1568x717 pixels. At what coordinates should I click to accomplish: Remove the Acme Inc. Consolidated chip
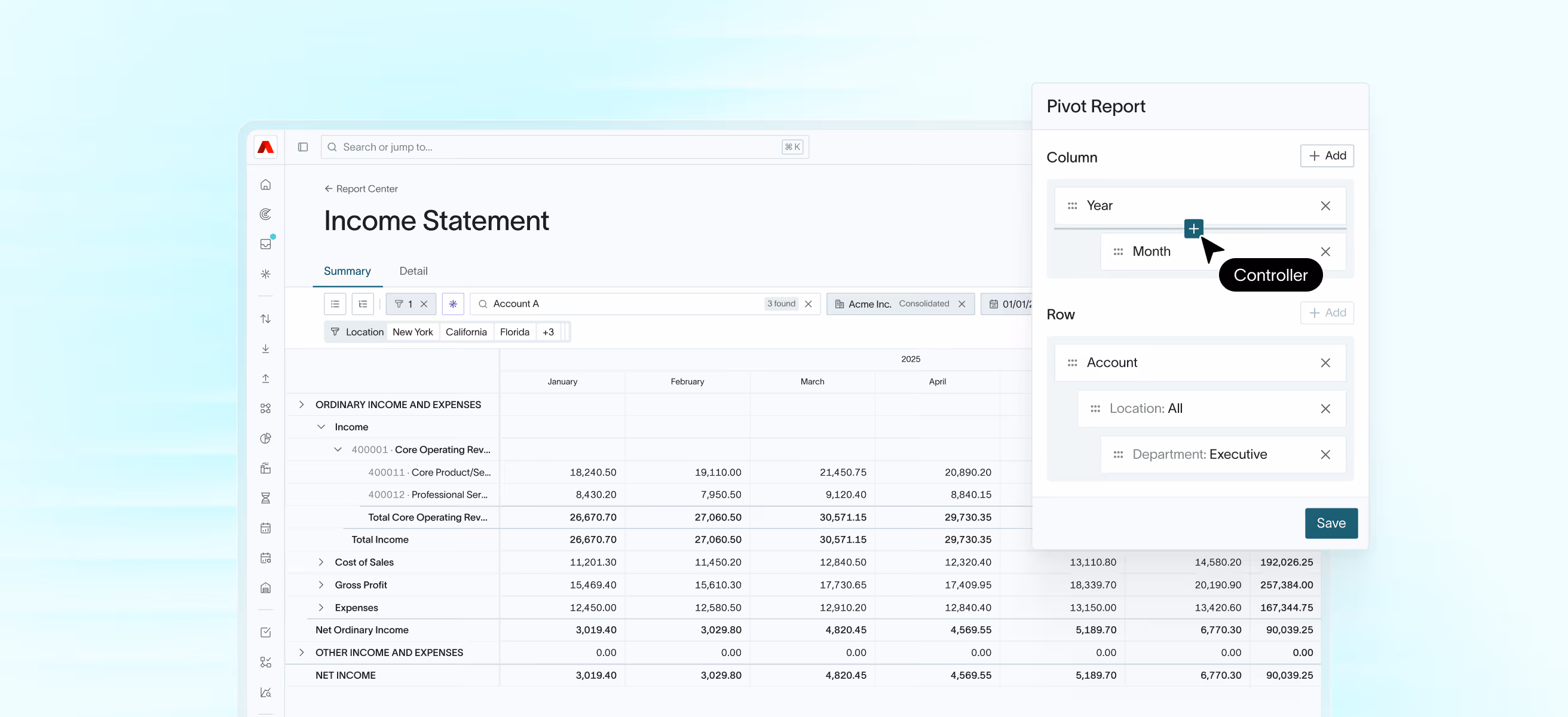pos(961,304)
